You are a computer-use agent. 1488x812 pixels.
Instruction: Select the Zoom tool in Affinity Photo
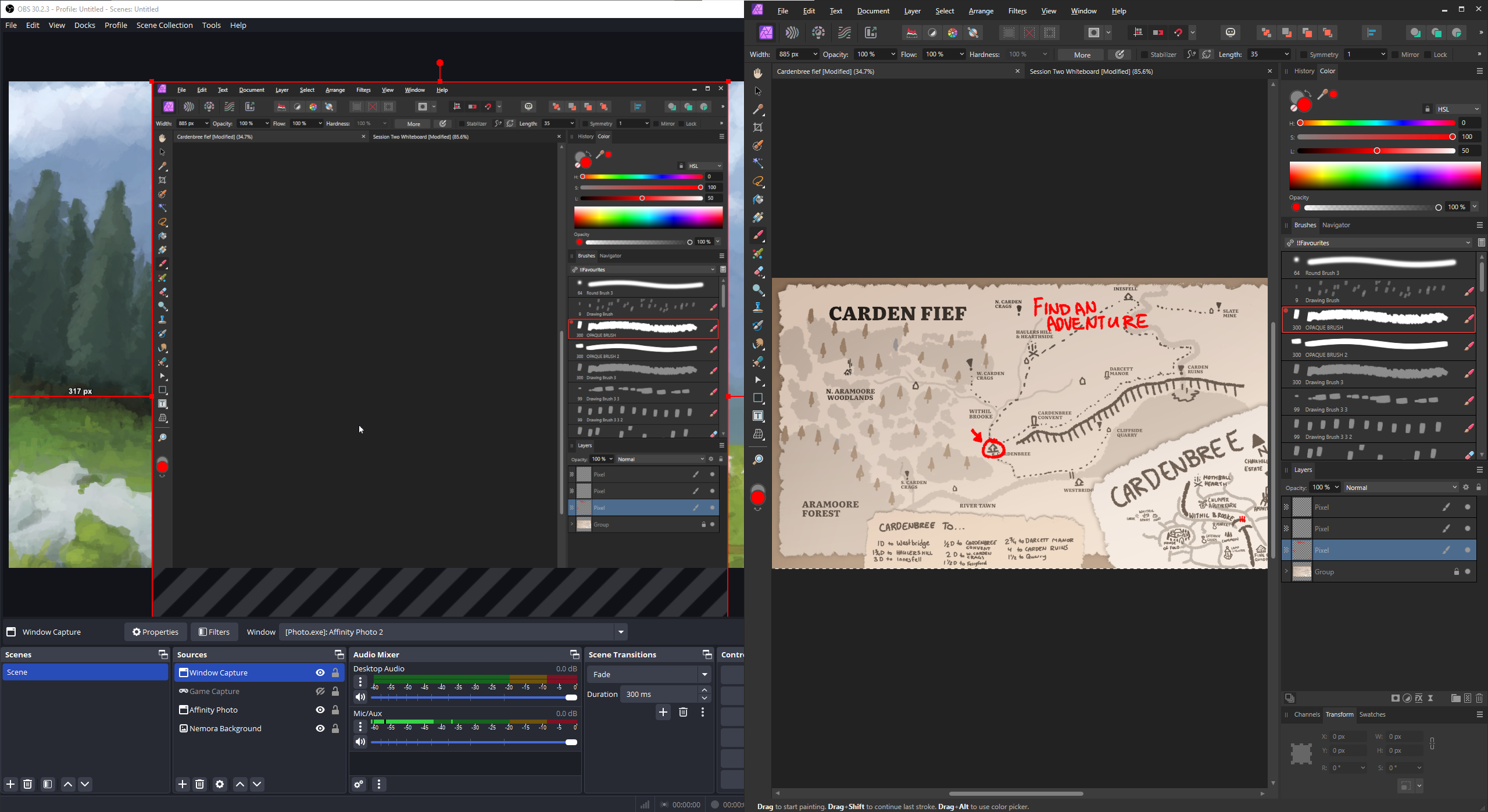758,460
